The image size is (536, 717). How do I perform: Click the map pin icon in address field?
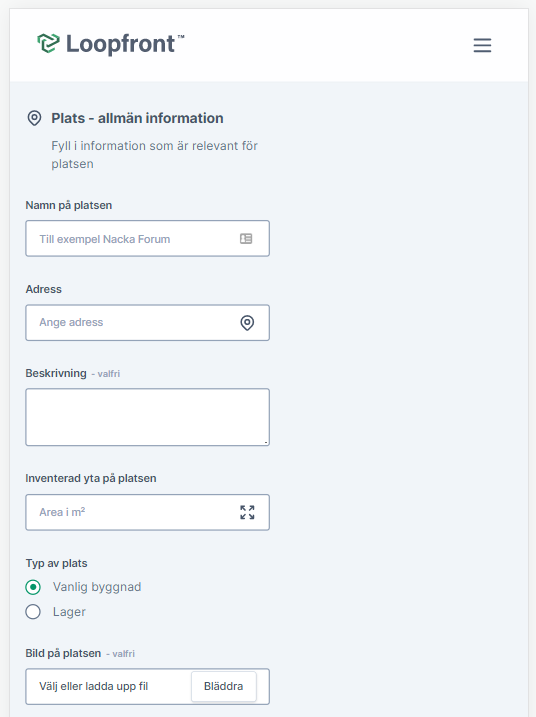point(247,323)
